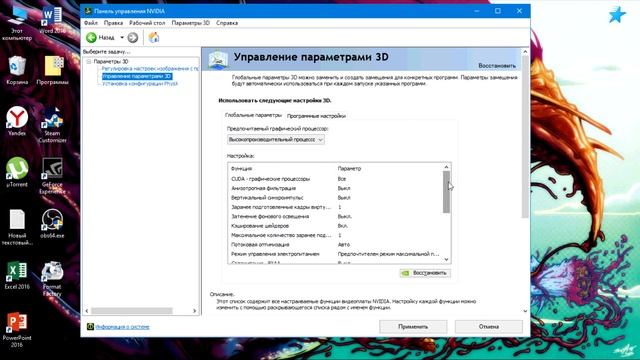Screen dimensions: 640x360
Task: Select Установка конфигурации PhysX tree item
Action: pos(140,84)
